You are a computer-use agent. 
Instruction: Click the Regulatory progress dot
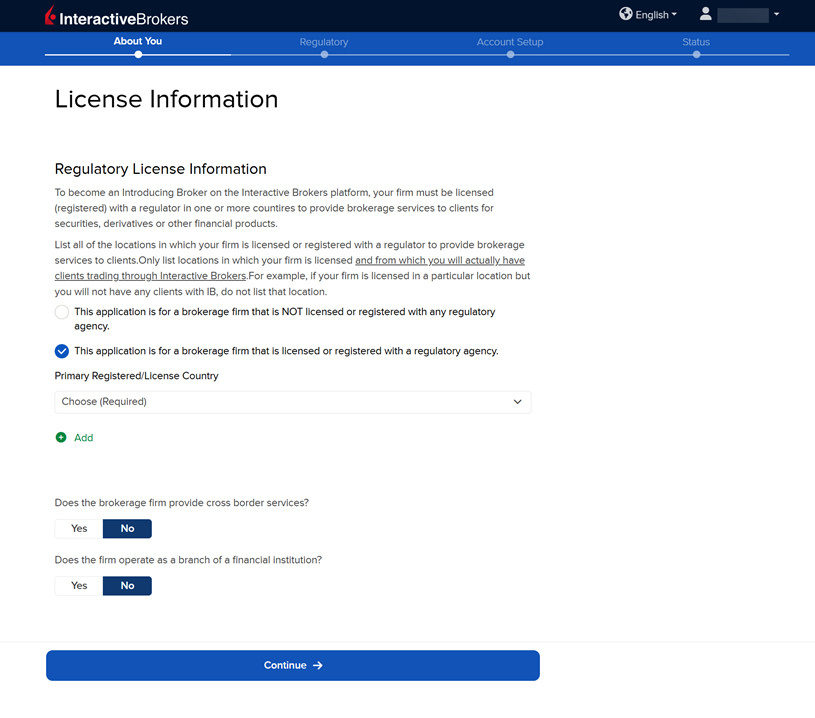pos(324,55)
